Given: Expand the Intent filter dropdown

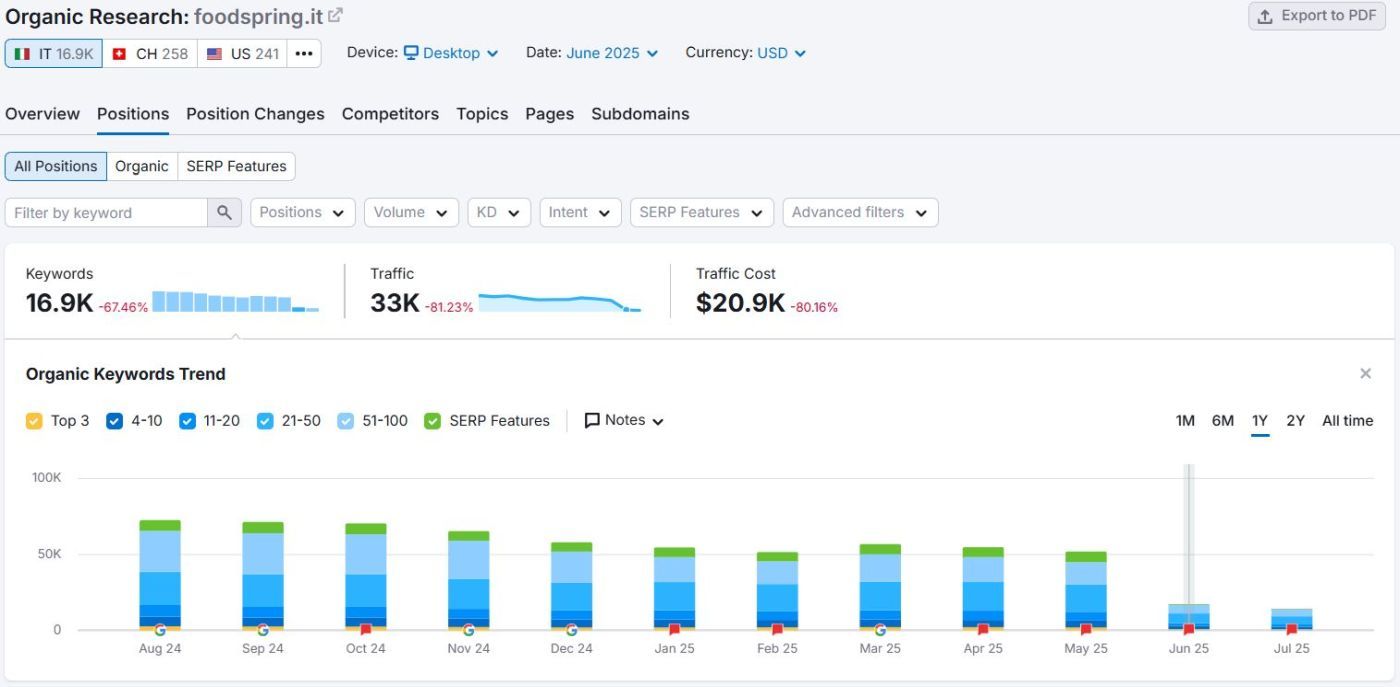Looking at the screenshot, I should point(580,212).
